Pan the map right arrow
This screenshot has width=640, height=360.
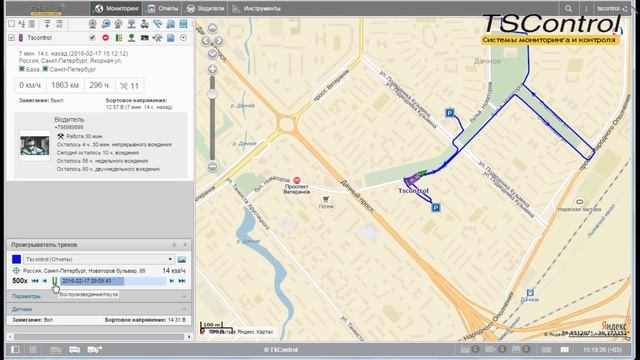[219, 41]
